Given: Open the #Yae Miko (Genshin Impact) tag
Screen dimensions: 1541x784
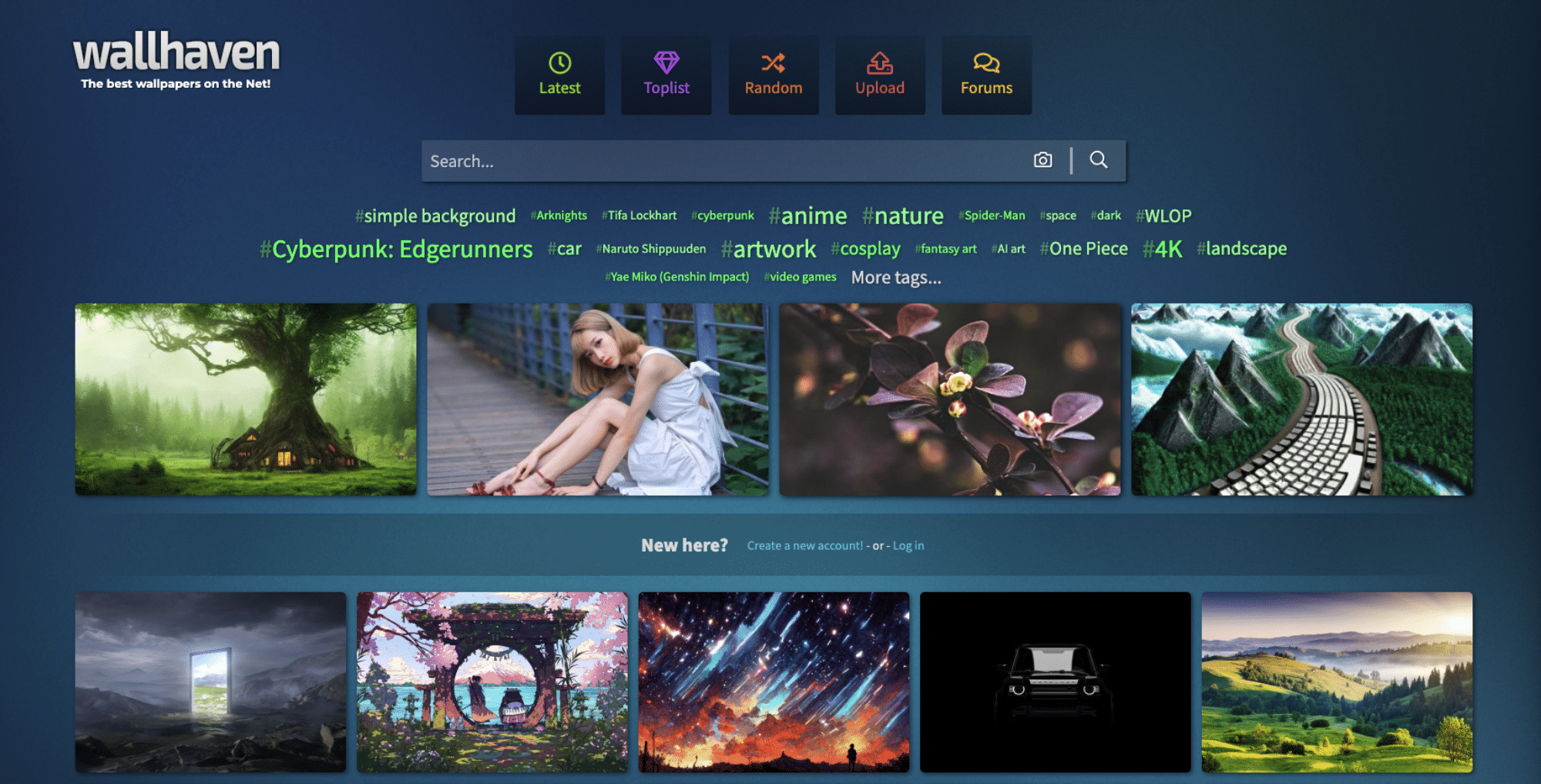Looking at the screenshot, I should pyautogui.click(x=676, y=276).
